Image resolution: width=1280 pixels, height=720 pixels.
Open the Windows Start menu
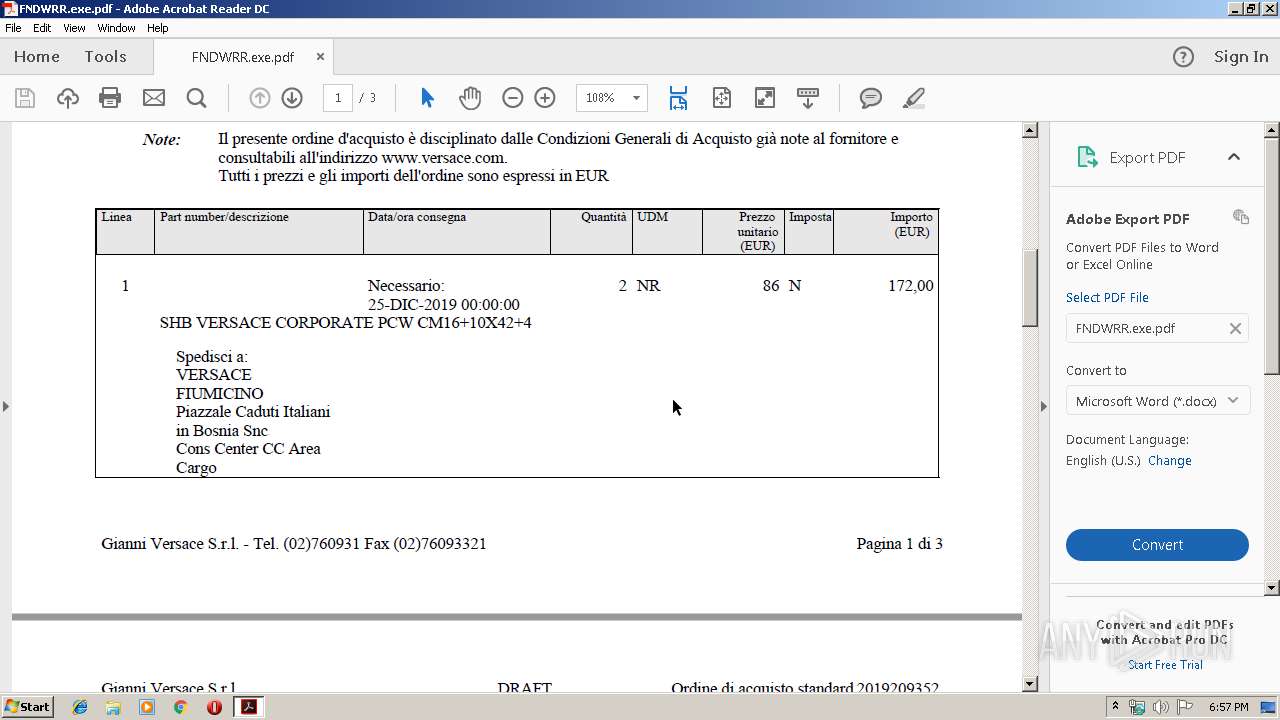point(27,707)
